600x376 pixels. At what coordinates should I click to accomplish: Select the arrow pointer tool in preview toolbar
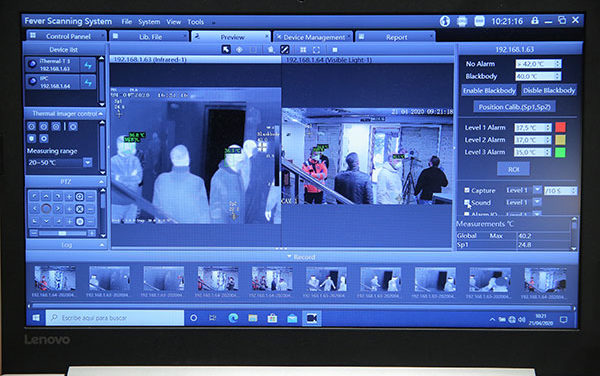226,50
